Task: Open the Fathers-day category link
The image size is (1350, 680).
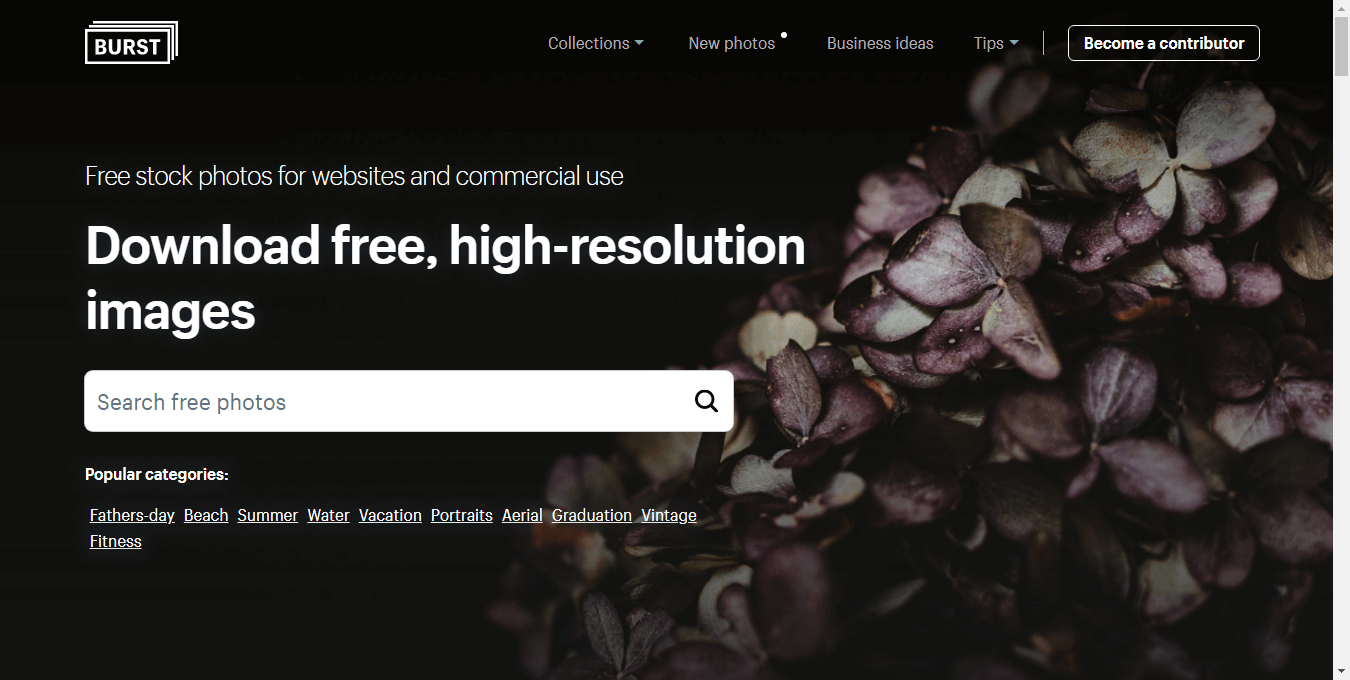Action: (x=132, y=515)
